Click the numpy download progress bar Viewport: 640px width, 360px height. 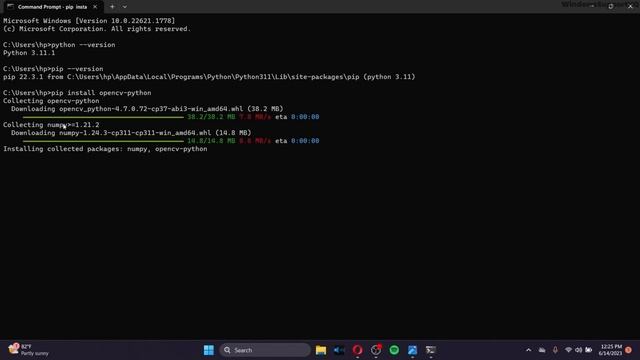pos(103,141)
